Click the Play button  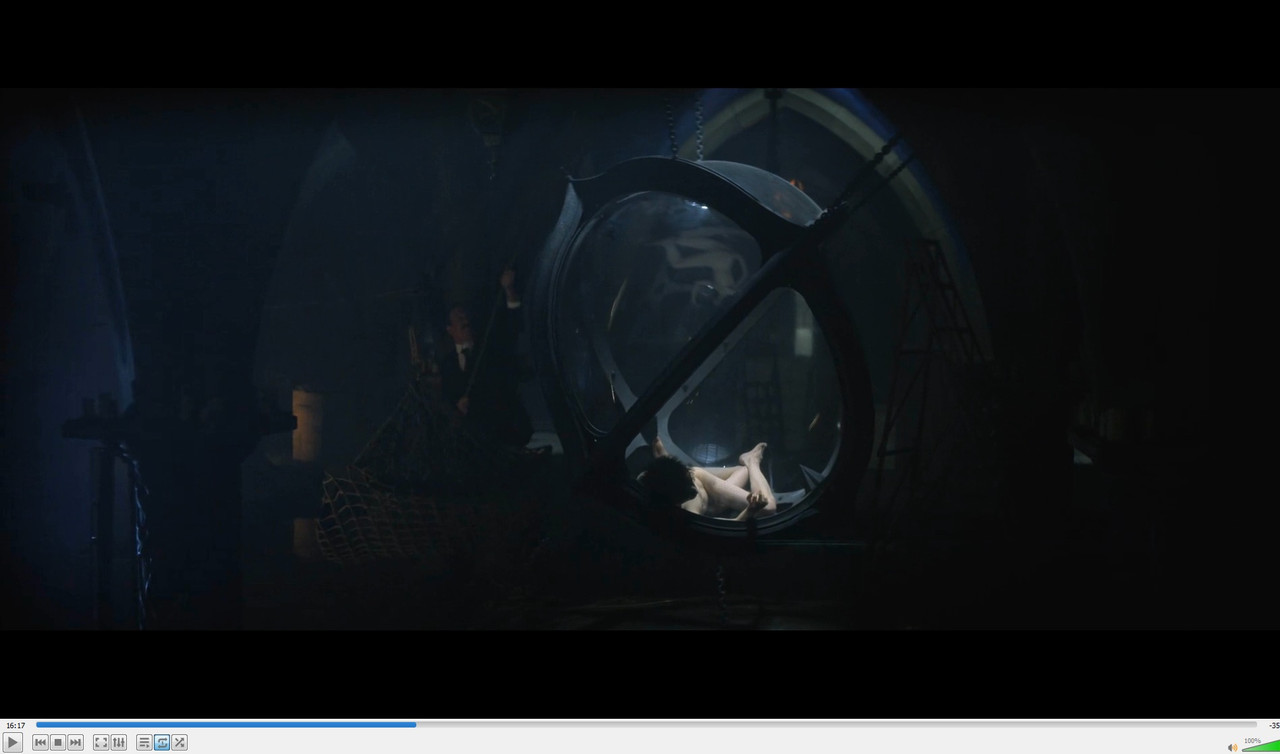pos(12,742)
